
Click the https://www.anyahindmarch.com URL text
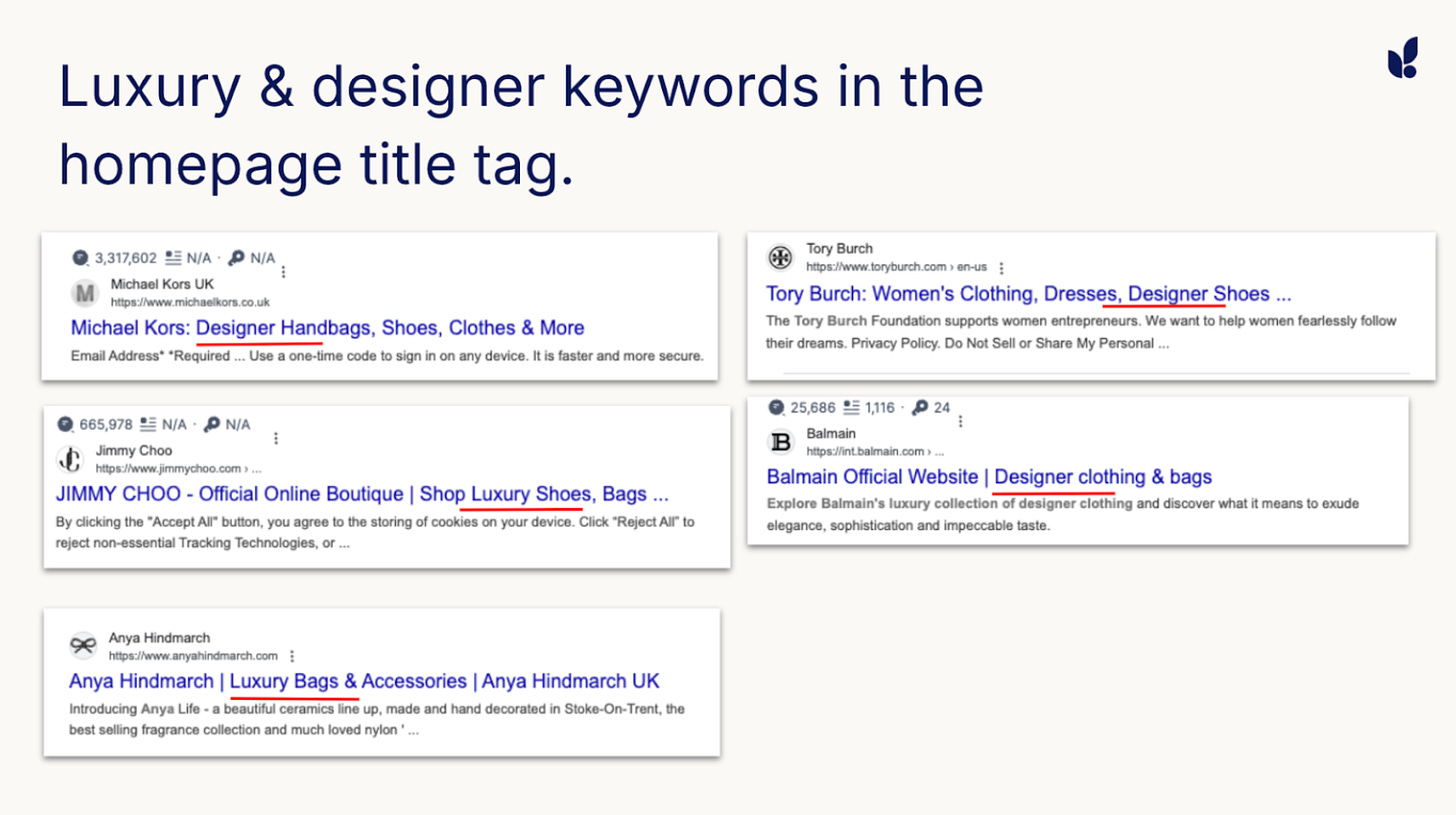(x=193, y=656)
